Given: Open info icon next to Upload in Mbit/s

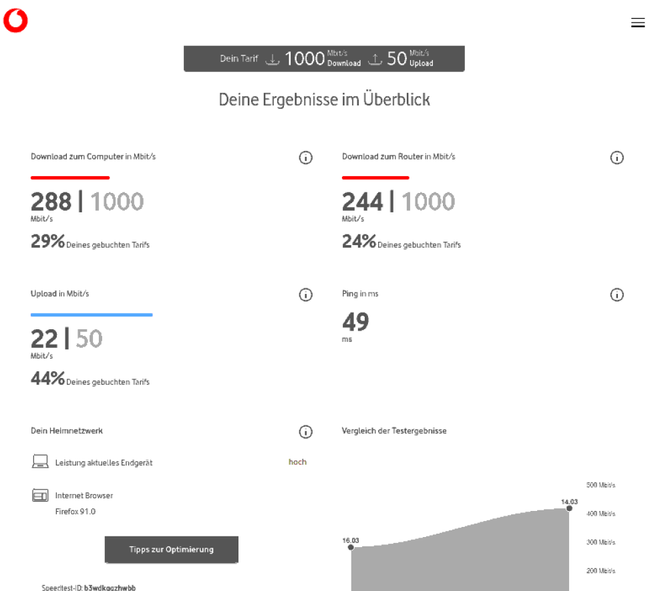Looking at the screenshot, I should 305,295.
